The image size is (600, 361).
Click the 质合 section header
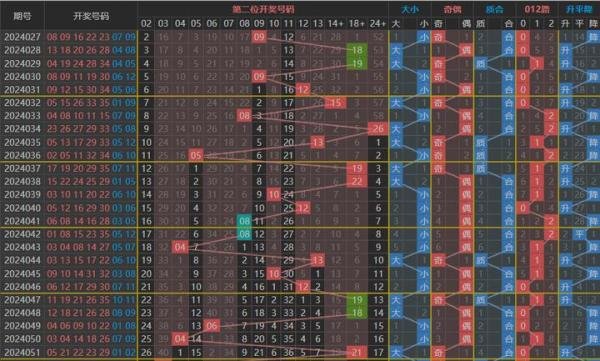494,9
